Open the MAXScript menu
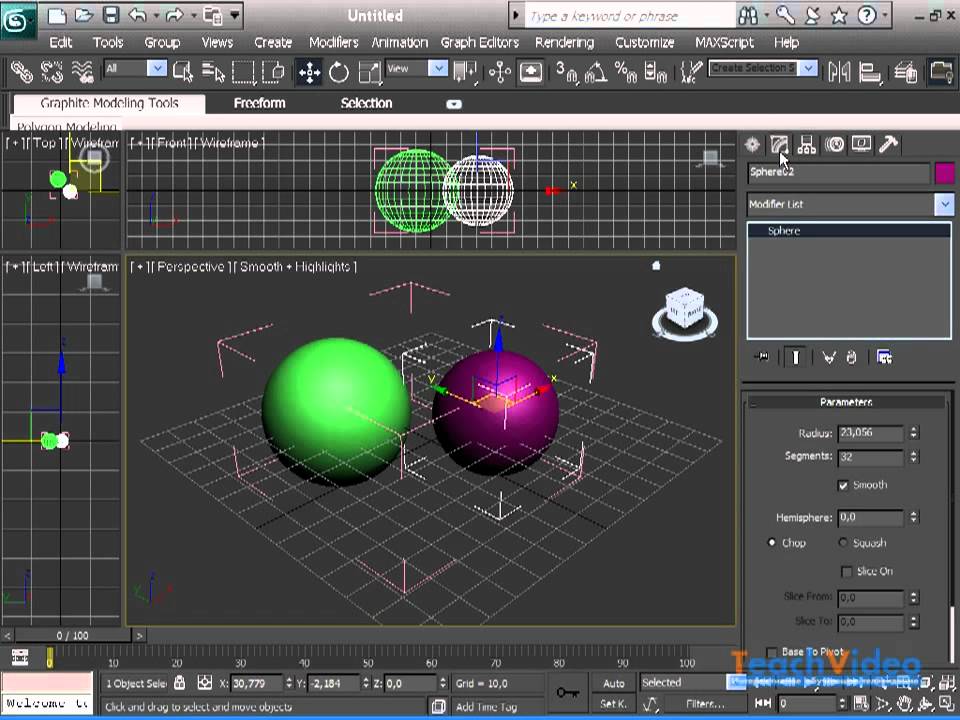 724,42
